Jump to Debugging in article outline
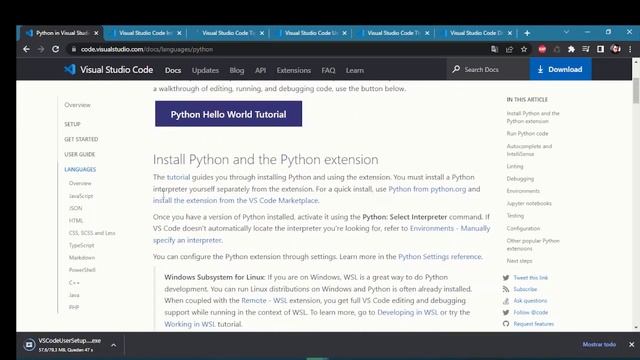Viewport: 640px width, 360px height. tap(520, 179)
